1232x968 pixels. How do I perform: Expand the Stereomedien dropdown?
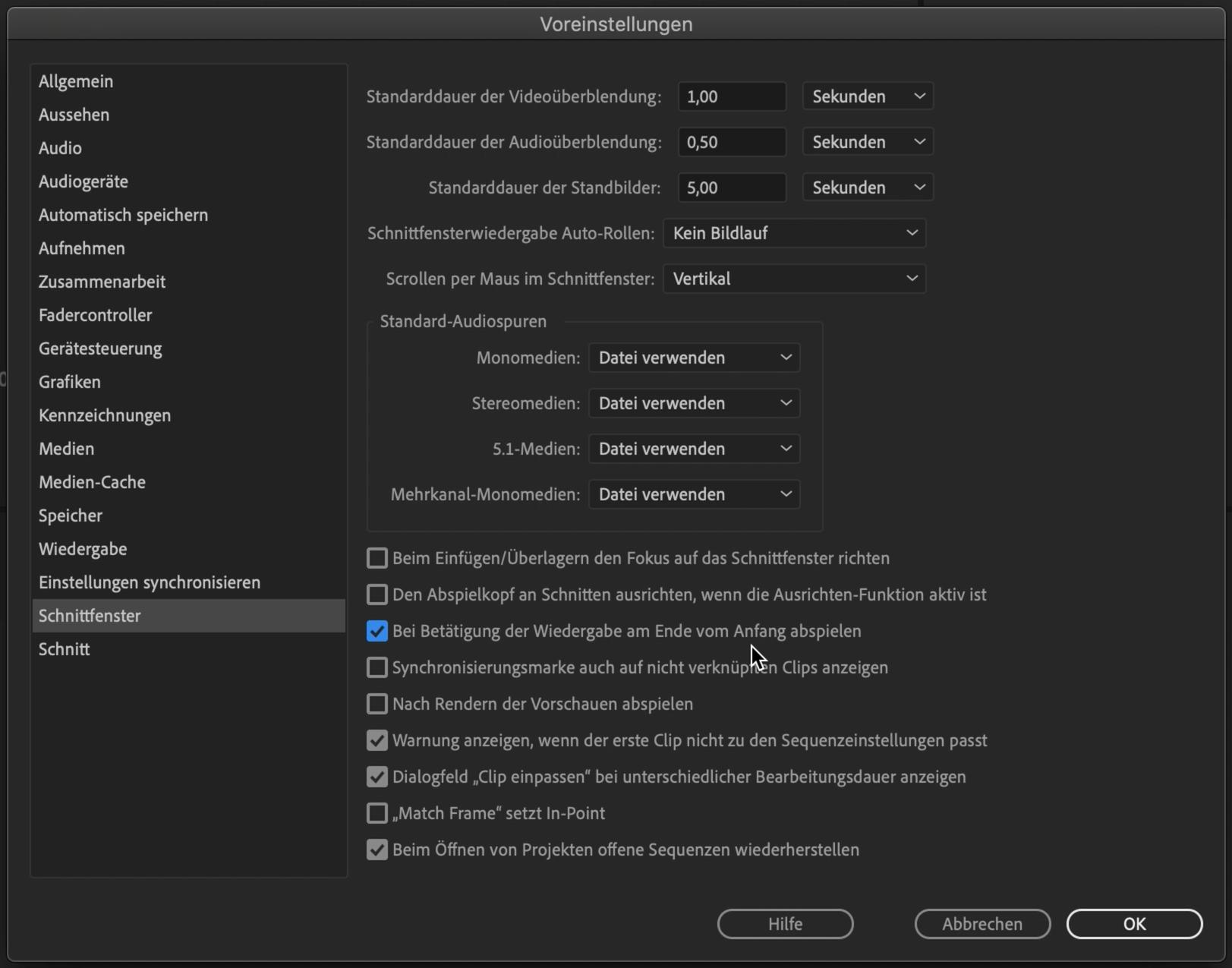[x=694, y=403]
